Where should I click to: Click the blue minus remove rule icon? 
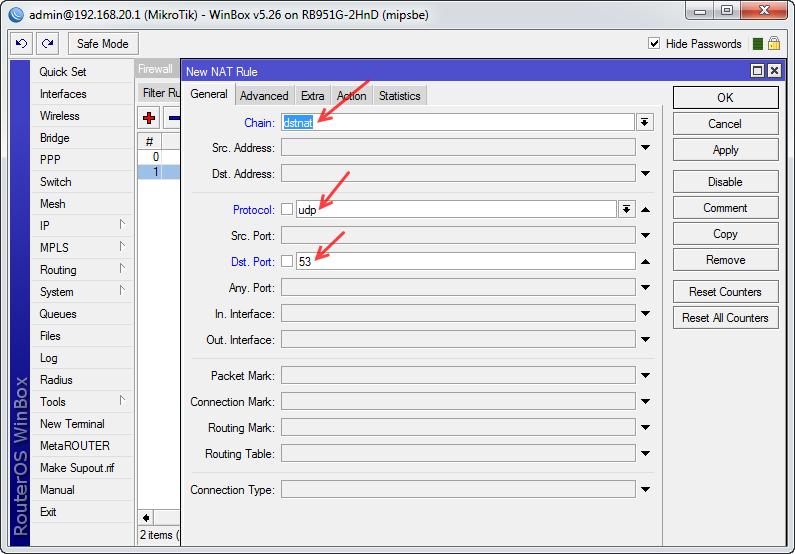(173, 118)
